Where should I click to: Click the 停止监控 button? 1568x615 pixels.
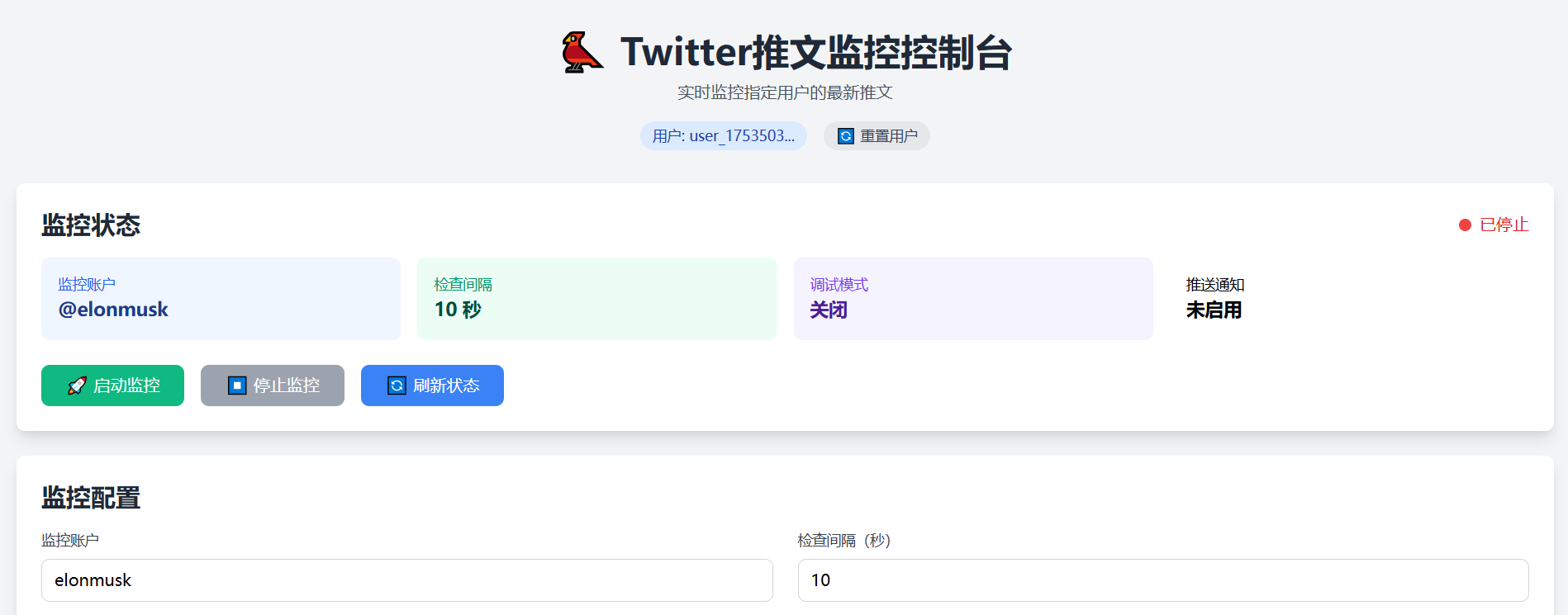[x=273, y=386]
